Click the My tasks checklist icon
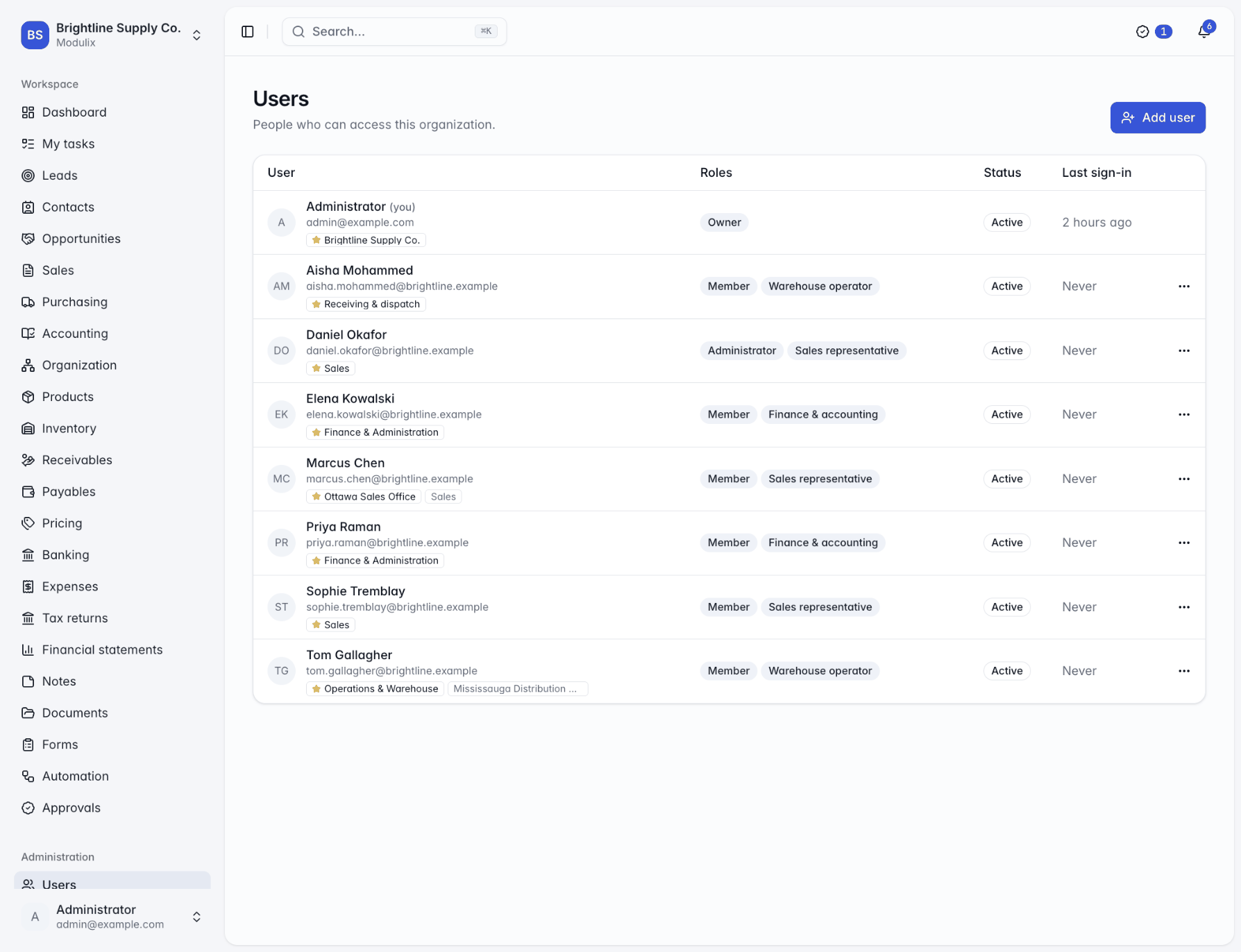The image size is (1241, 952). click(28, 144)
